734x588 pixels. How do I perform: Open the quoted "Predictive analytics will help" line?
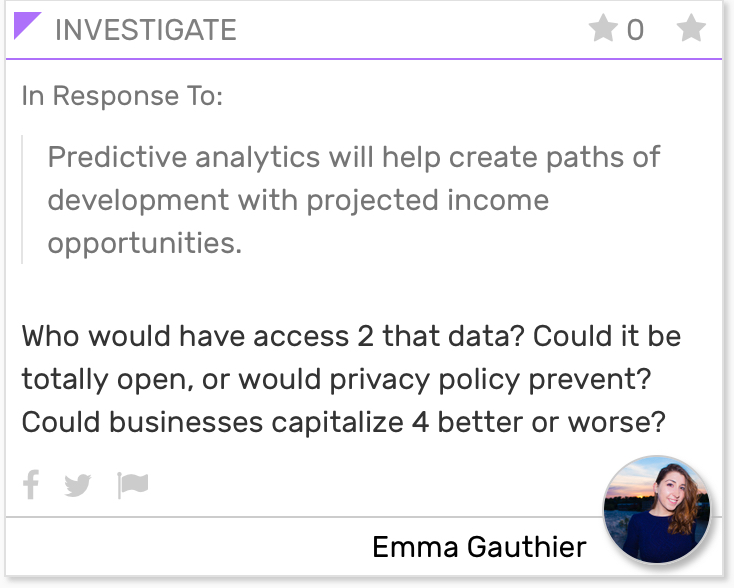point(354,157)
